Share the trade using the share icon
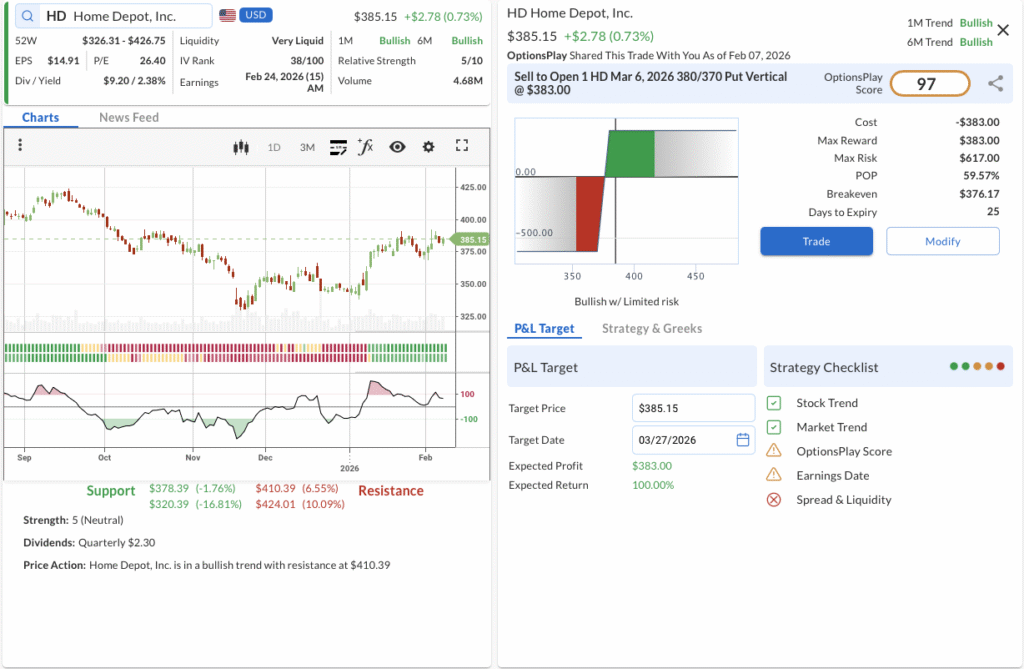The width and height of the screenshot is (1024, 669). point(995,84)
